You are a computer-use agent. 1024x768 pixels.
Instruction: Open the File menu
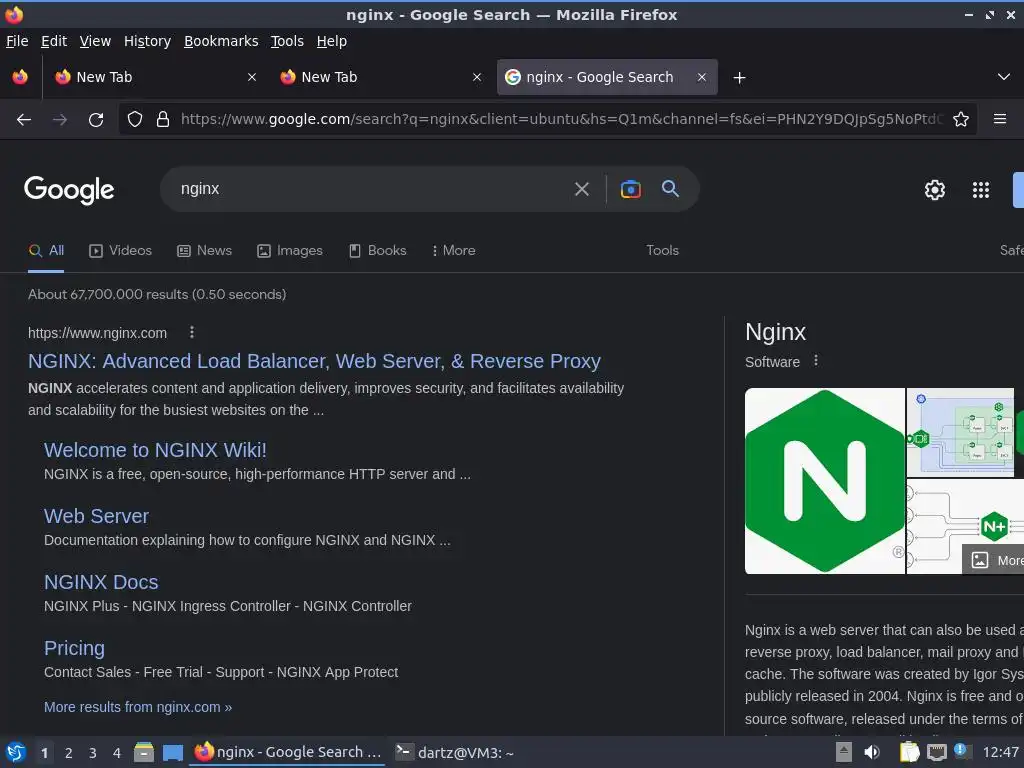coord(17,41)
